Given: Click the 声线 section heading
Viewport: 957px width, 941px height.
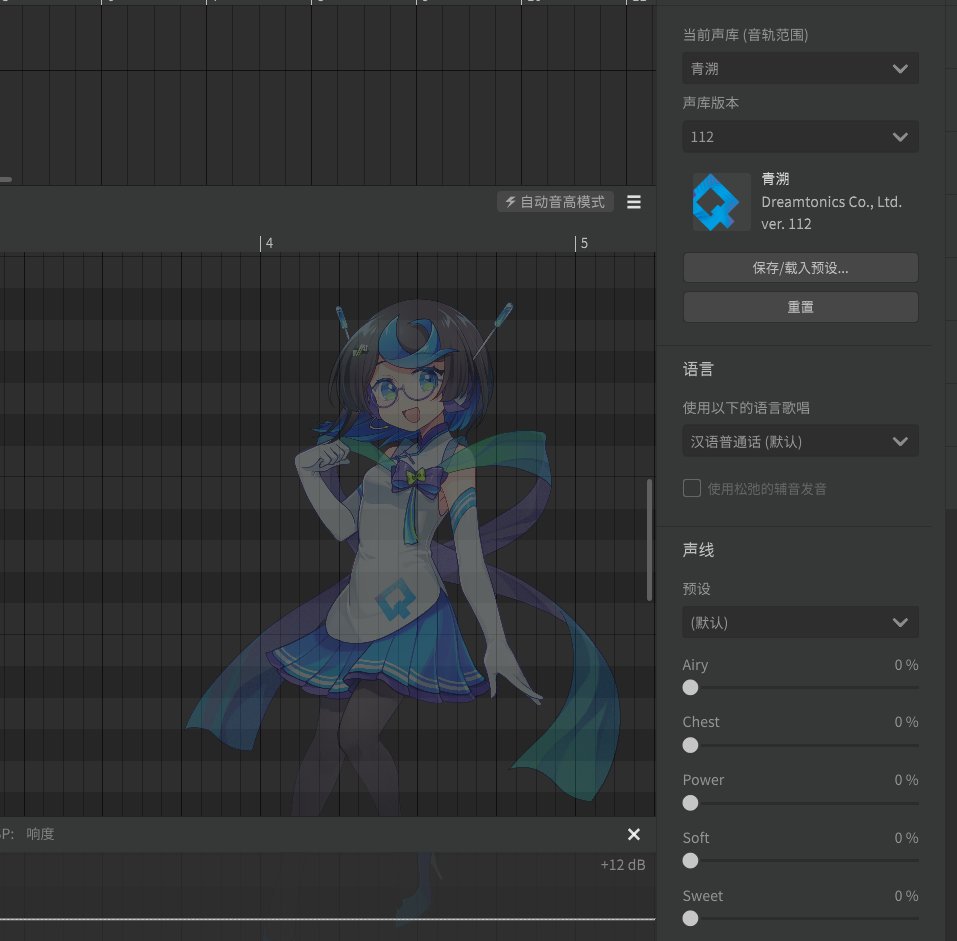Looking at the screenshot, I should [698, 550].
